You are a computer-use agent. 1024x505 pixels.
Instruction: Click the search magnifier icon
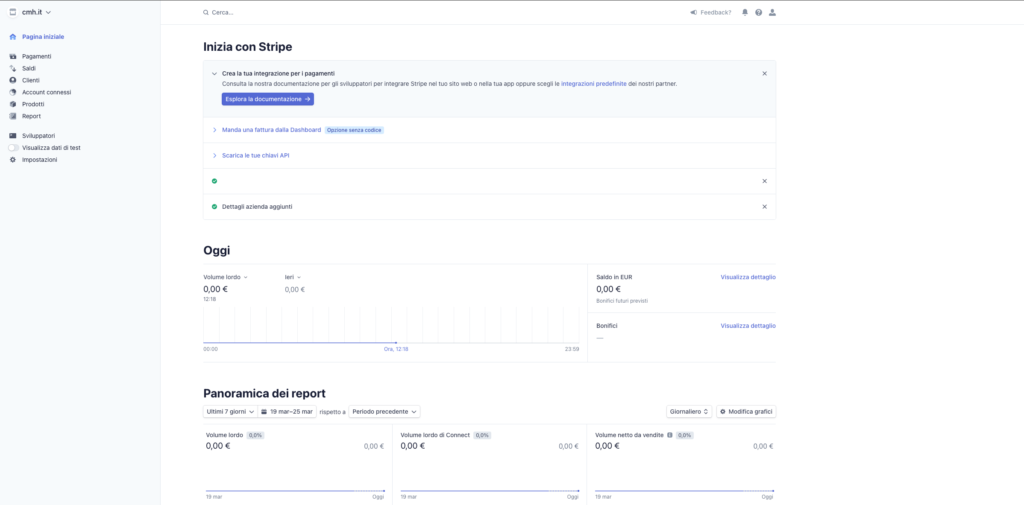206,12
